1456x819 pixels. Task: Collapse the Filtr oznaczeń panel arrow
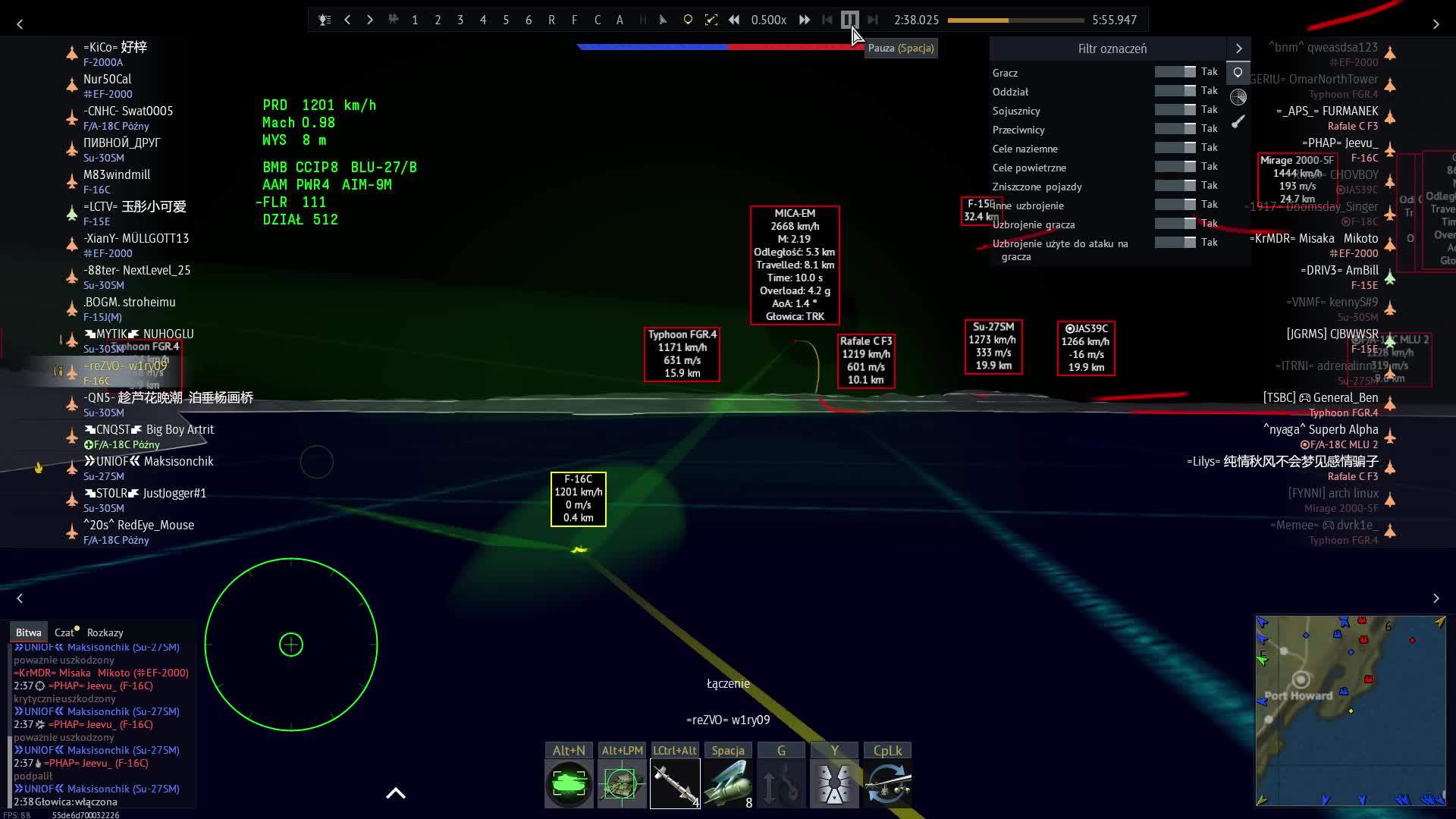1238,49
